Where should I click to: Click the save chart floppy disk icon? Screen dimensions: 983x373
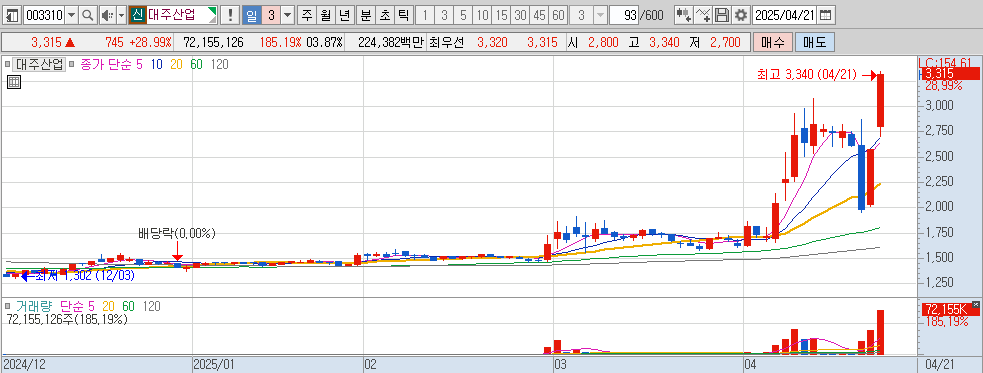[x=722, y=15]
